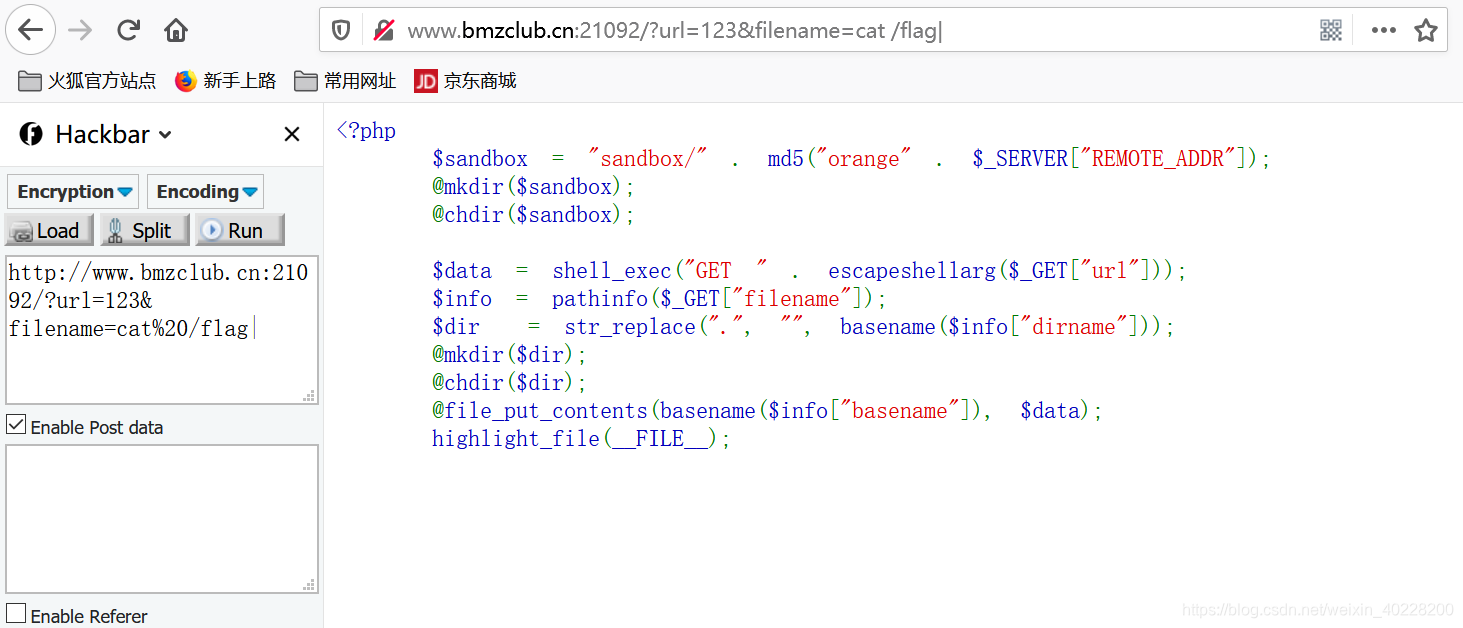Click the Hackbar logo icon

coord(31,134)
